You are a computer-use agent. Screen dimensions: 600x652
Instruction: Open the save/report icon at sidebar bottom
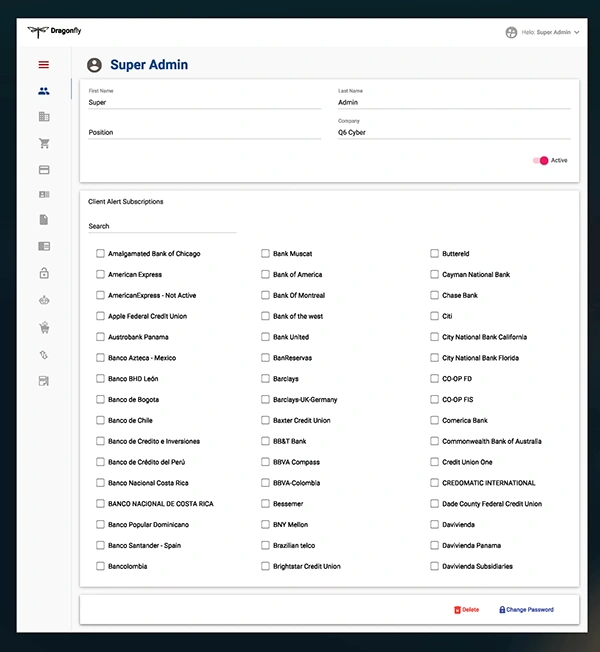[x=44, y=381]
